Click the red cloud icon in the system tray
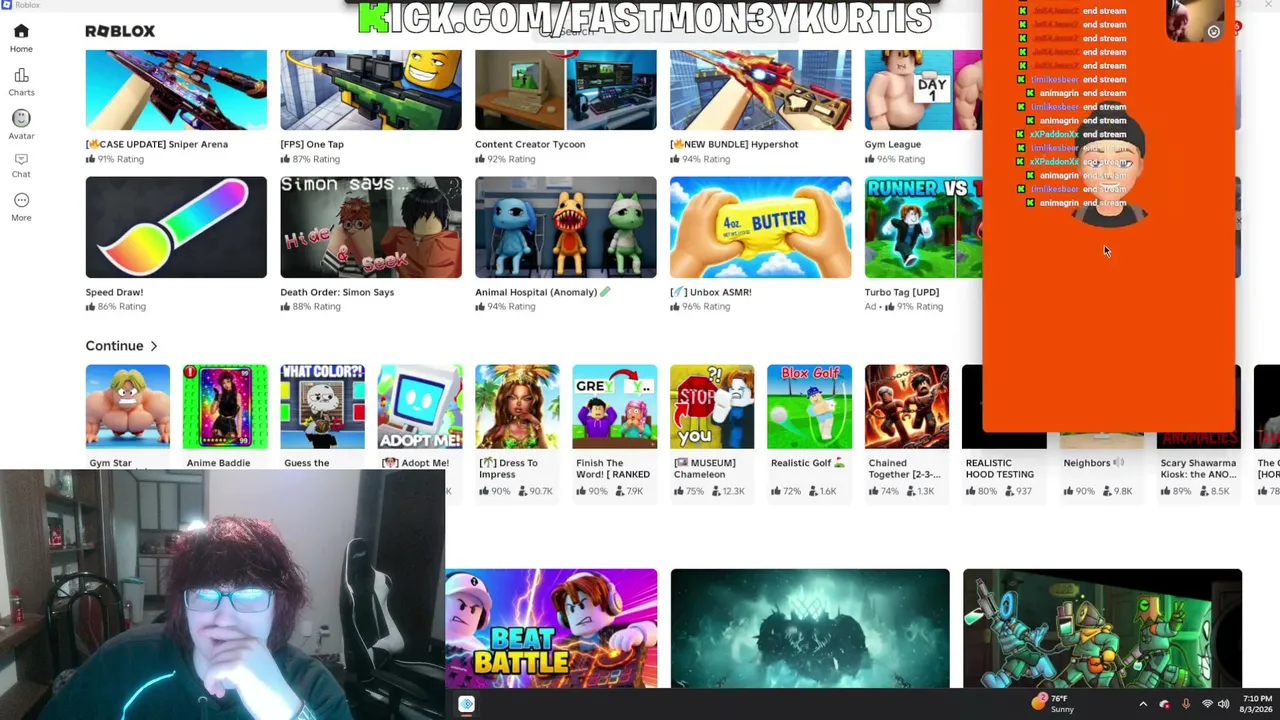The image size is (1280, 720). 1164,704
